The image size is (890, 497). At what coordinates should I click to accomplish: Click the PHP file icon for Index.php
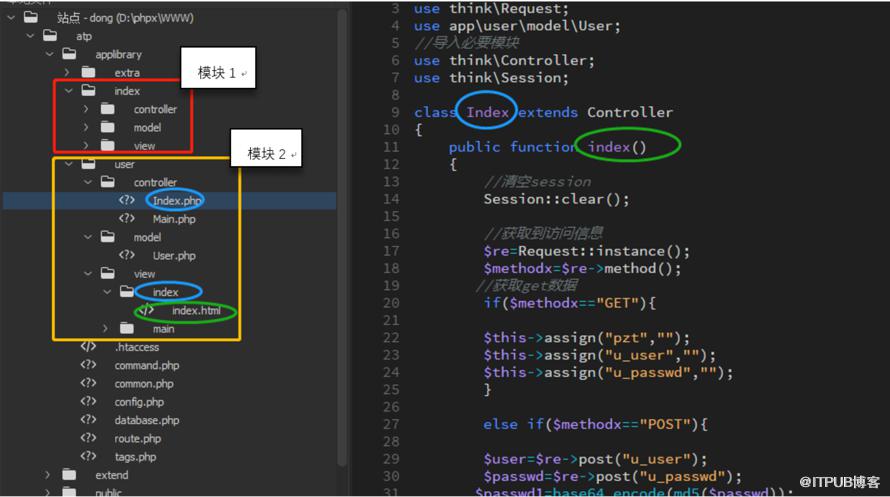click(127, 200)
